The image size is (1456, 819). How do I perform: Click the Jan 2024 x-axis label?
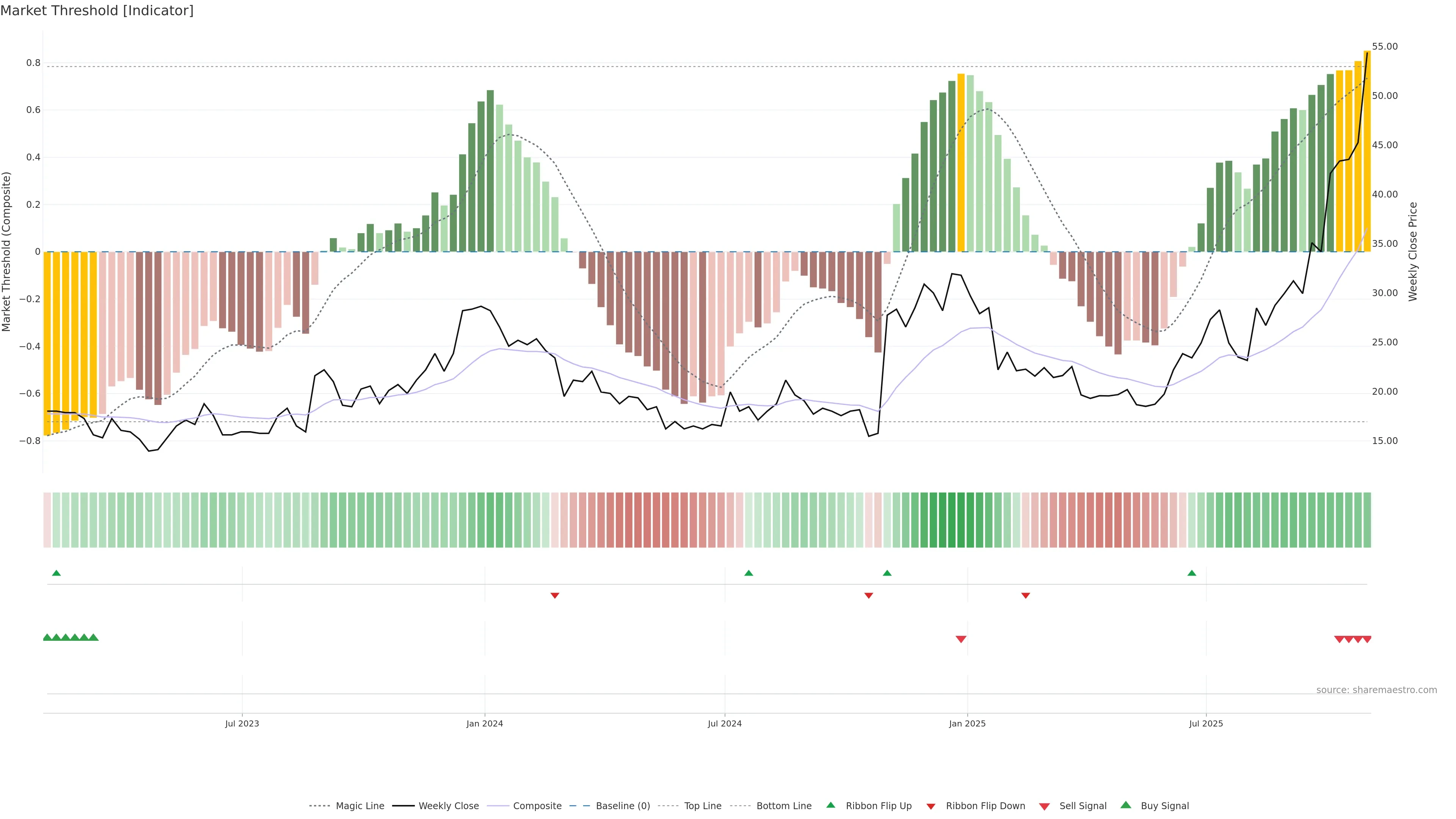485,723
